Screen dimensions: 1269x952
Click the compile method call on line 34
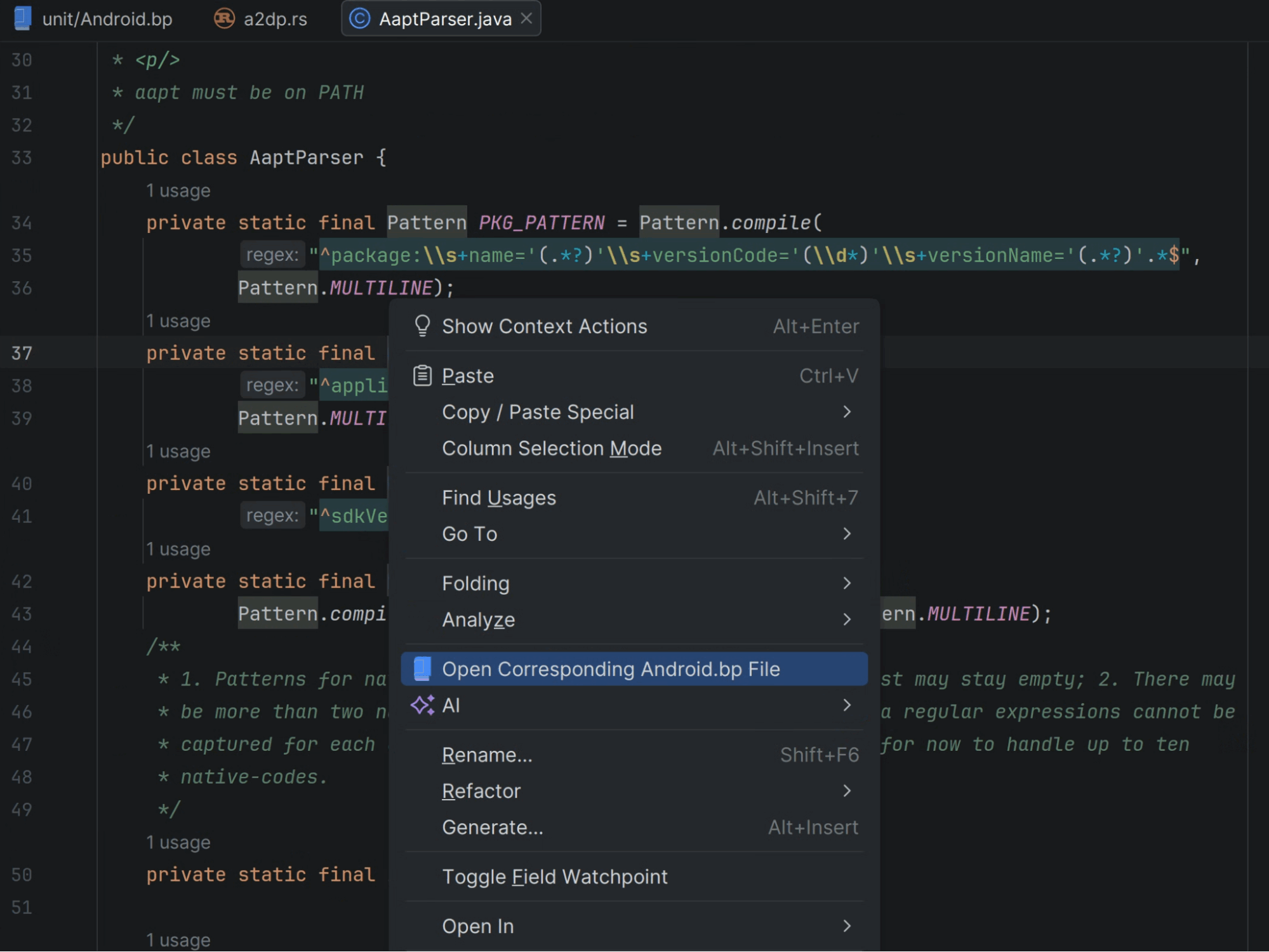tap(771, 223)
